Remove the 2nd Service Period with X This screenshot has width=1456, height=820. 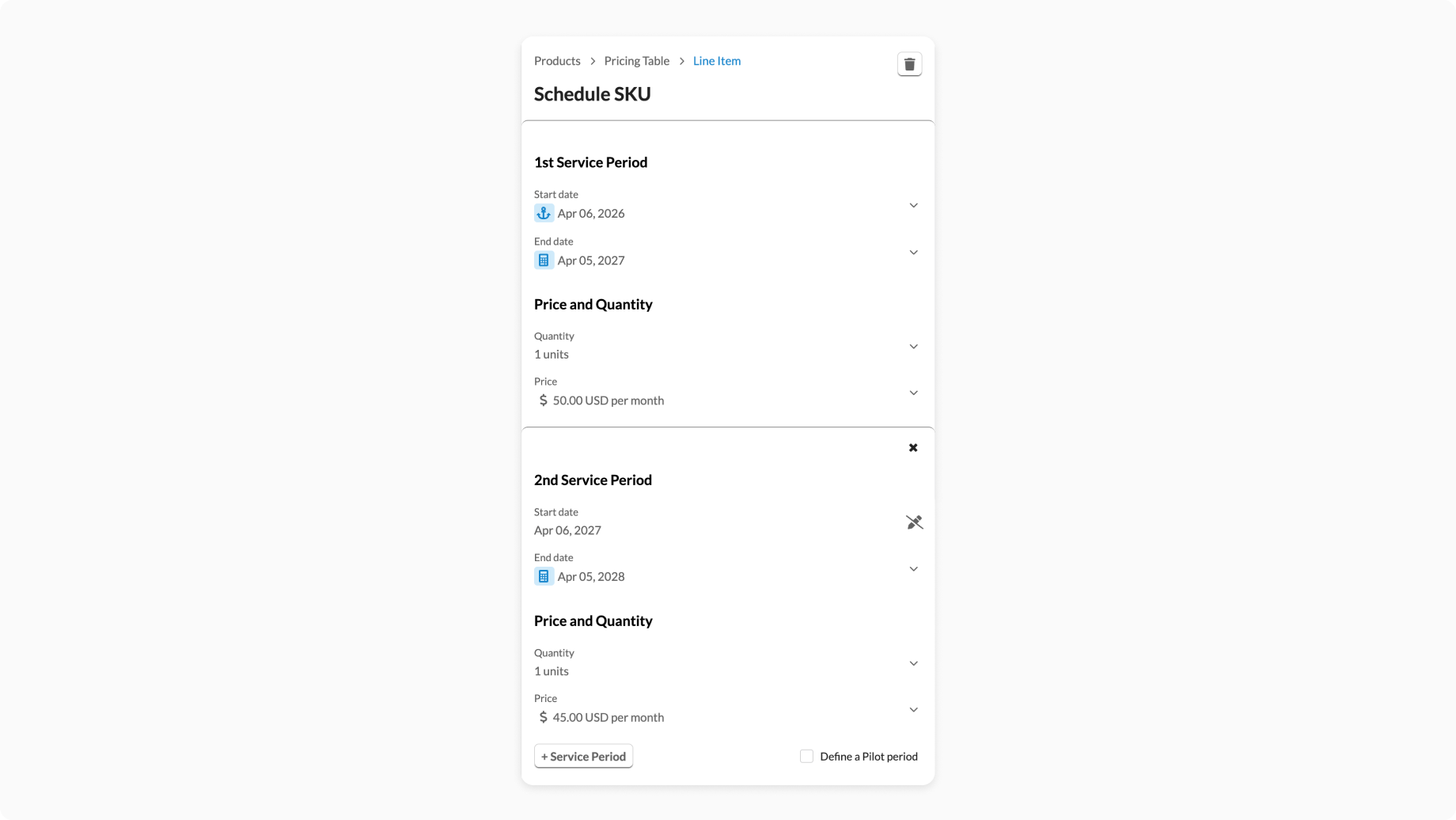point(913,448)
